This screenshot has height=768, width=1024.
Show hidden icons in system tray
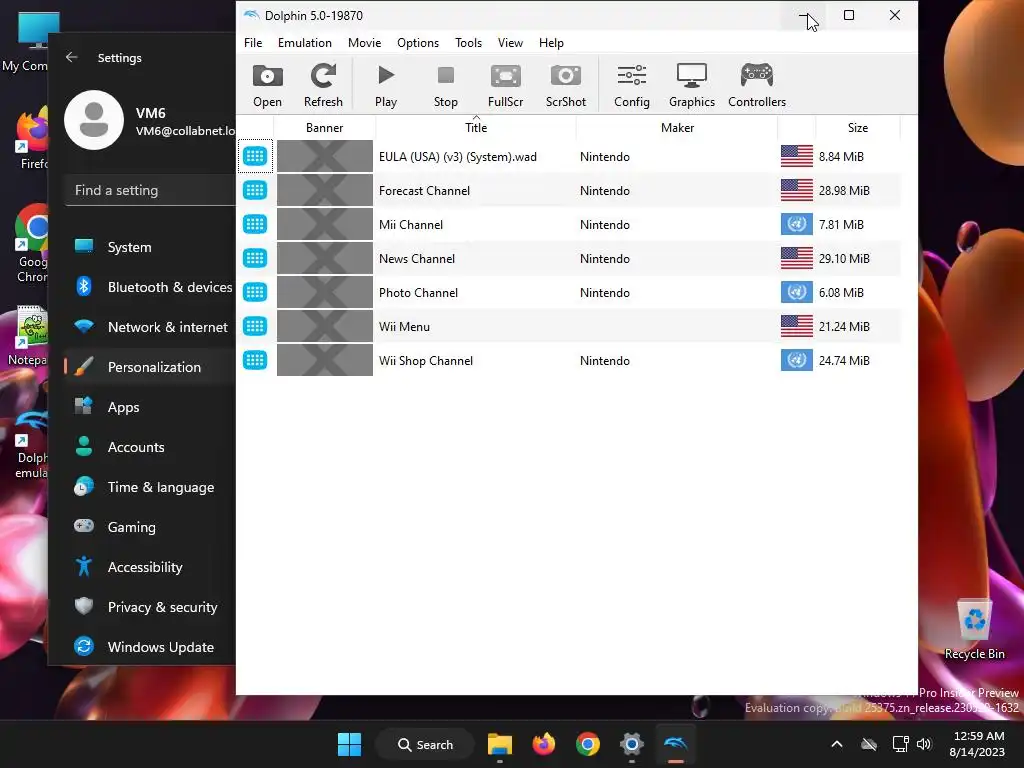click(837, 744)
